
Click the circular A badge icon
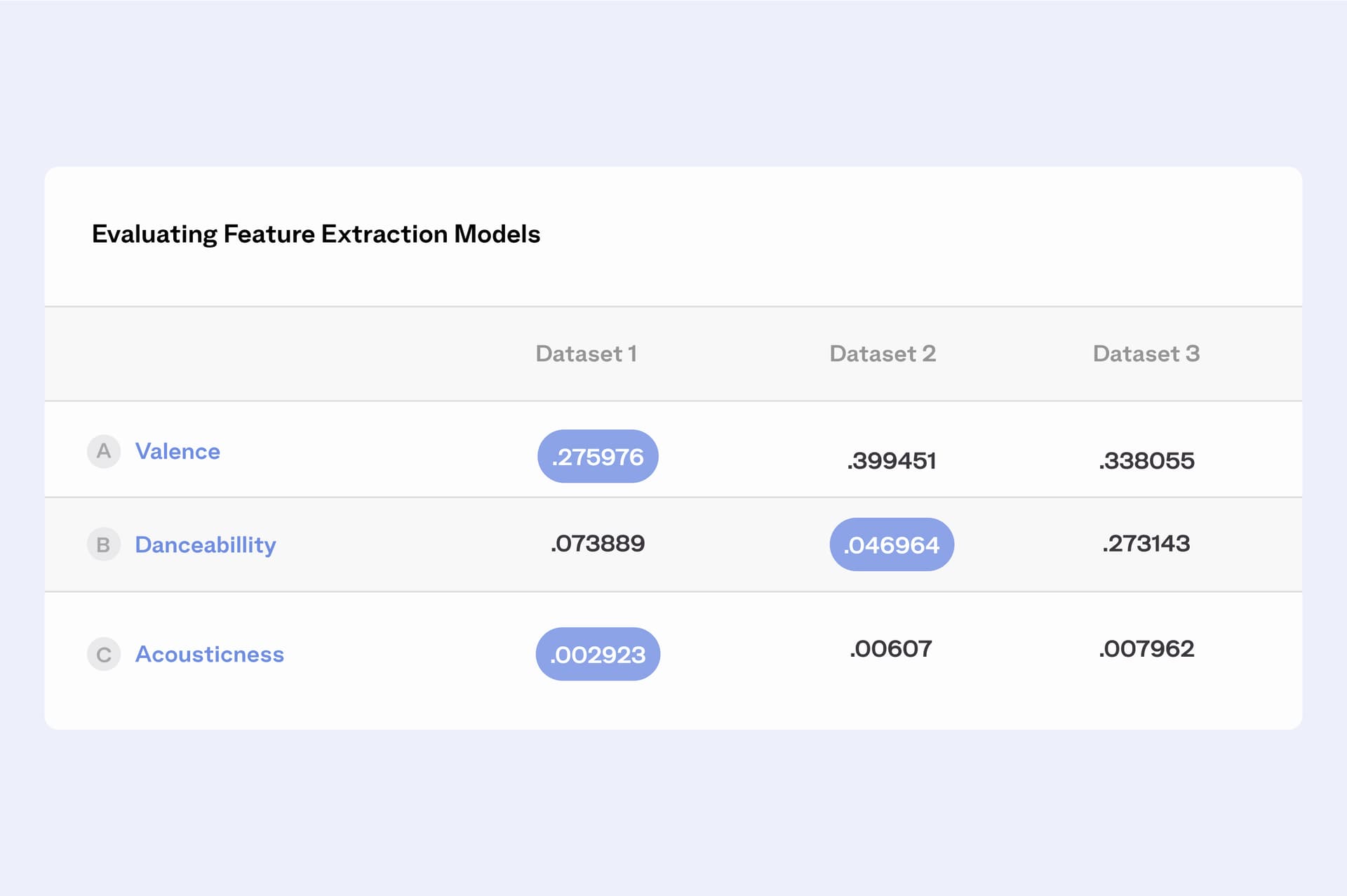click(x=104, y=451)
